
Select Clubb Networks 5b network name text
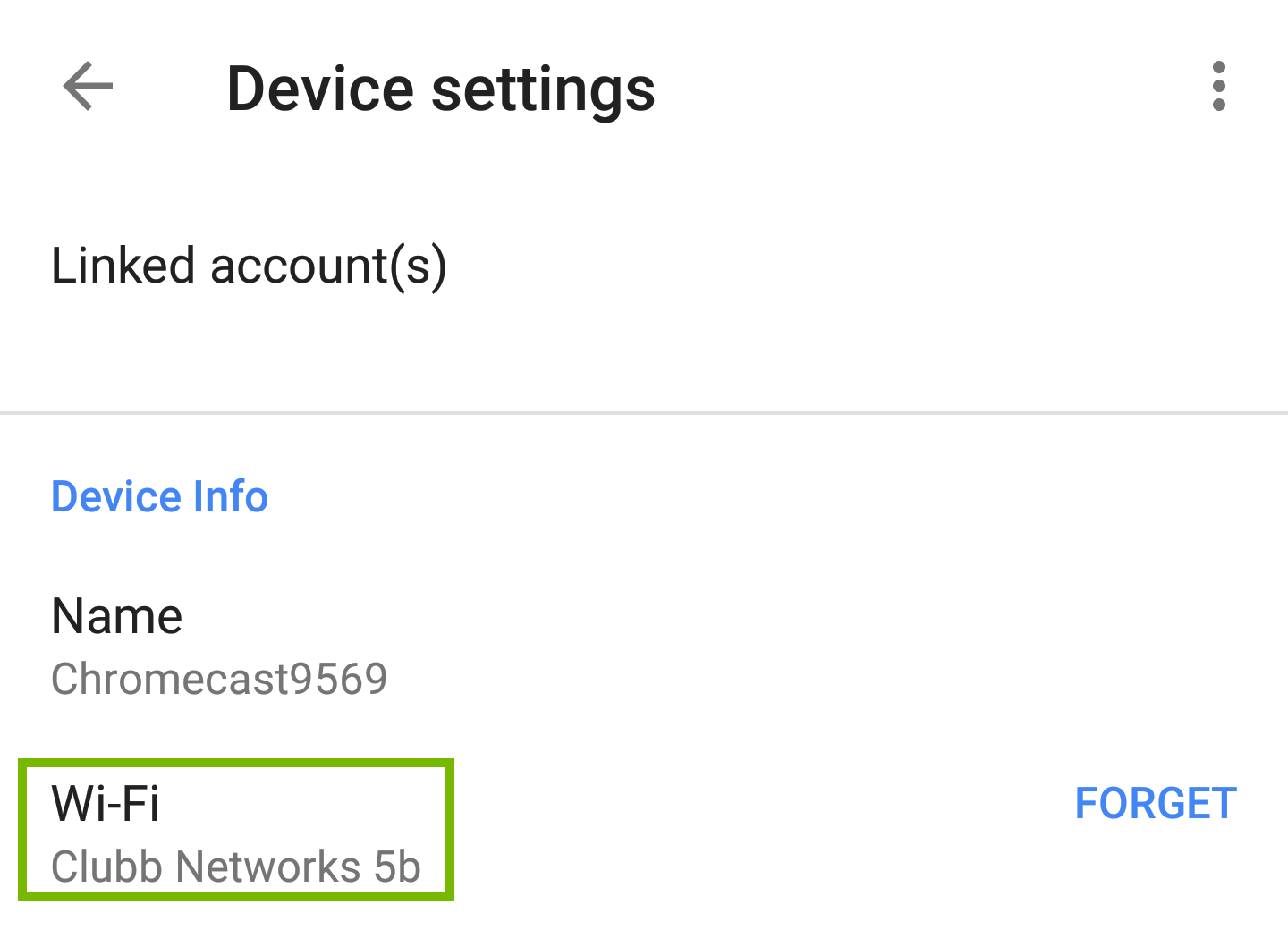236,867
